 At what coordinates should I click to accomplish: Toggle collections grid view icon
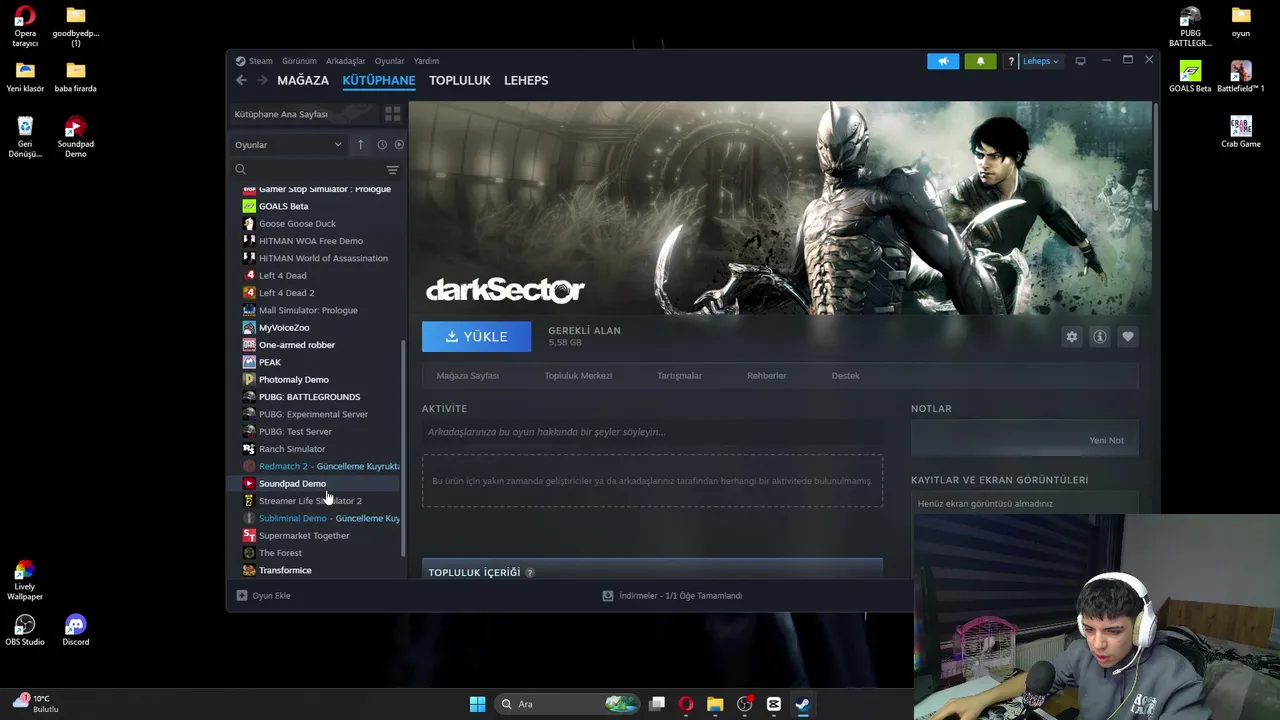point(393,114)
